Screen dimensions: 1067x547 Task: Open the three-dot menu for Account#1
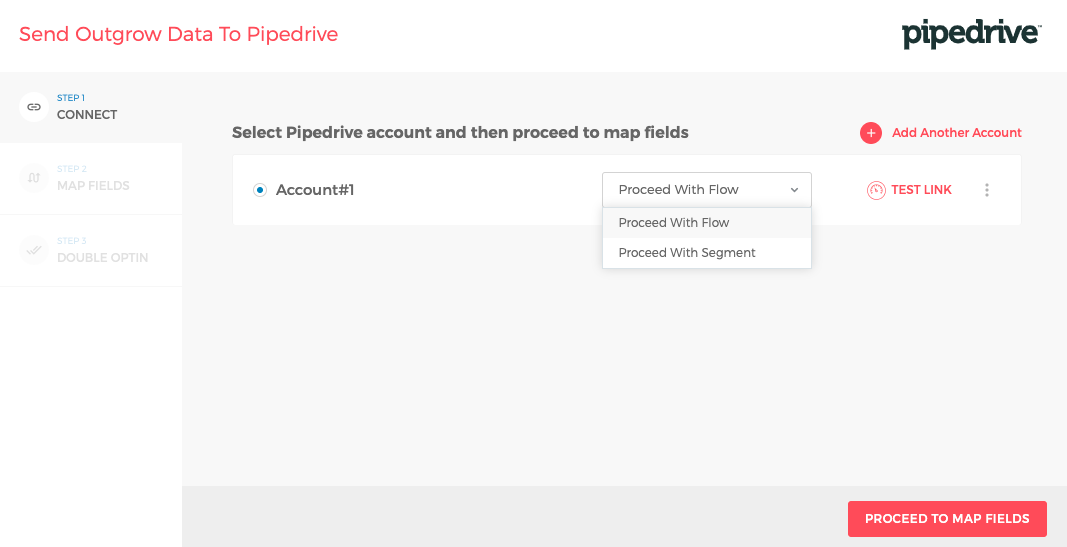[x=987, y=190]
